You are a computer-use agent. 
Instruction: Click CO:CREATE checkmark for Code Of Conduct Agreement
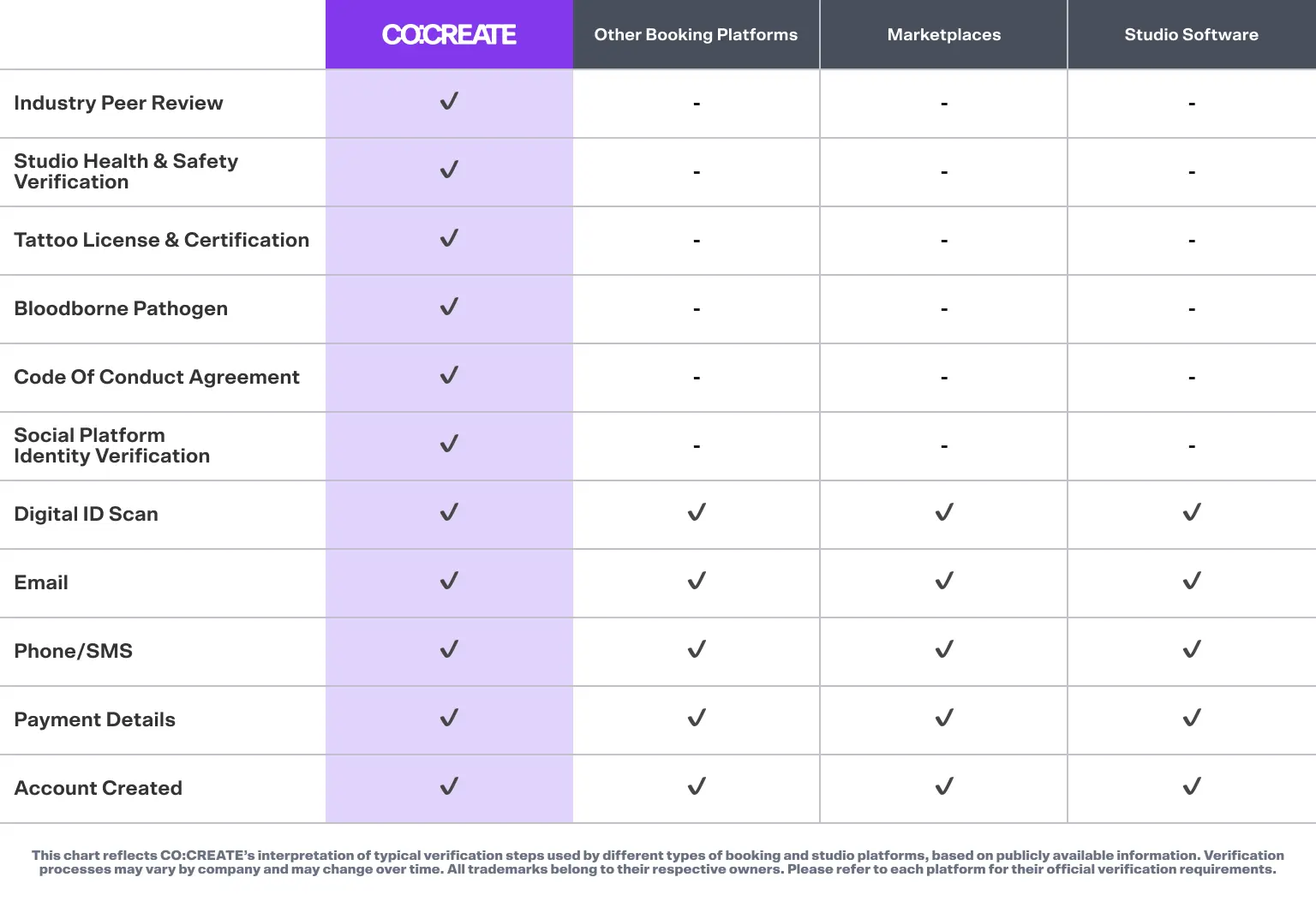(x=449, y=376)
